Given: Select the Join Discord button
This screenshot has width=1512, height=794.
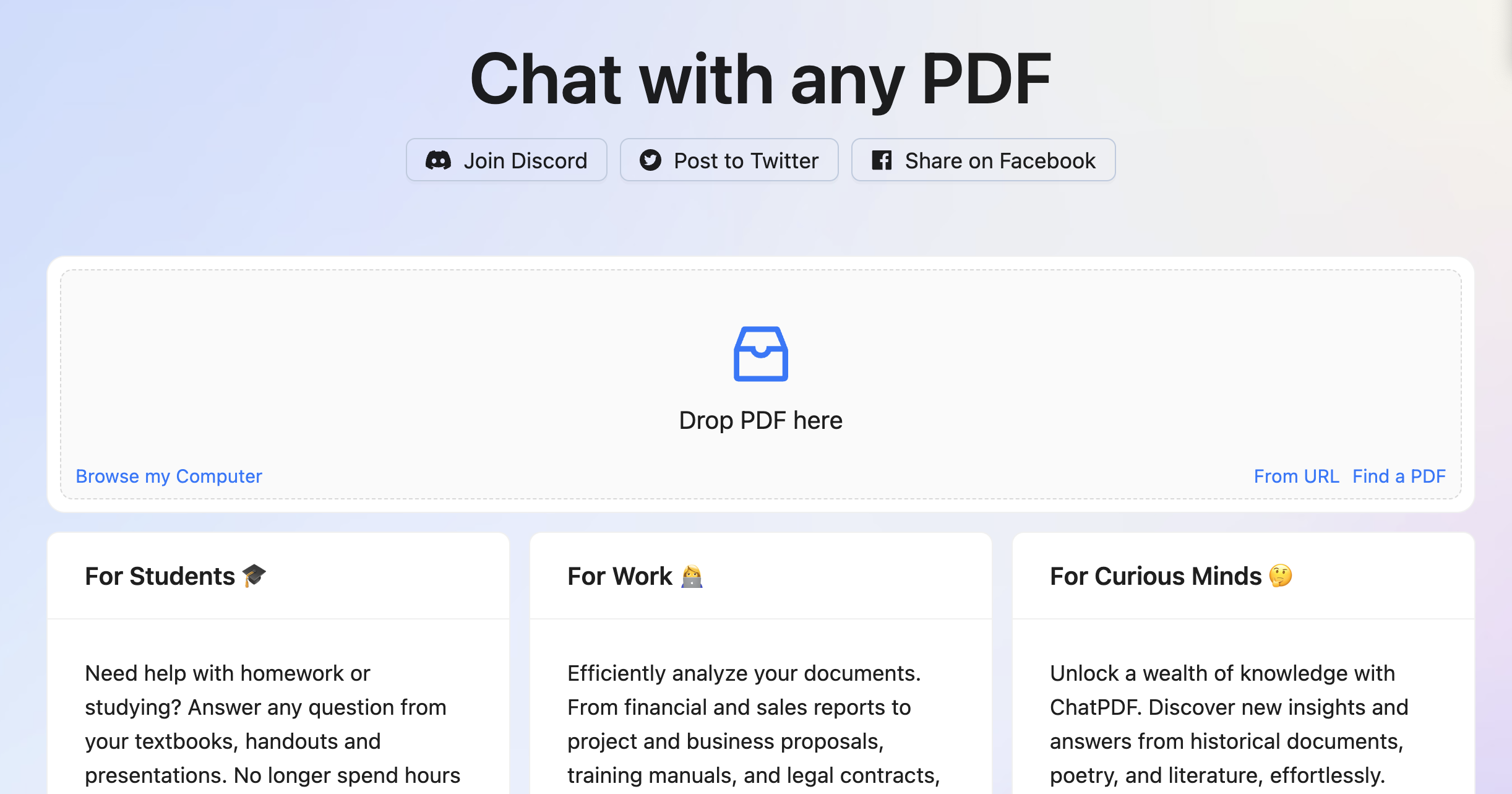Looking at the screenshot, I should 507,160.
